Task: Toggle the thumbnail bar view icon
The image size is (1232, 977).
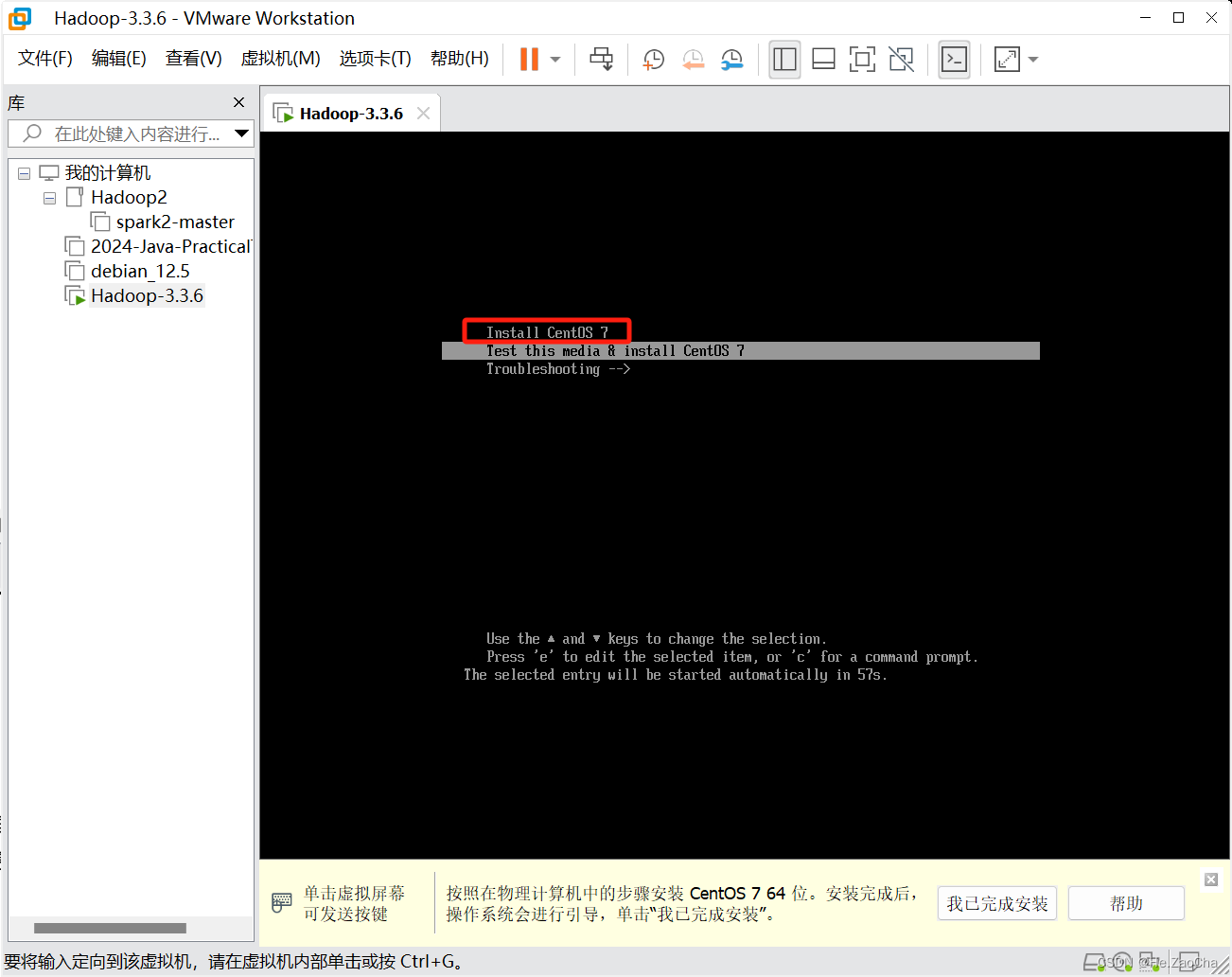Action: pyautogui.click(x=823, y=60)
